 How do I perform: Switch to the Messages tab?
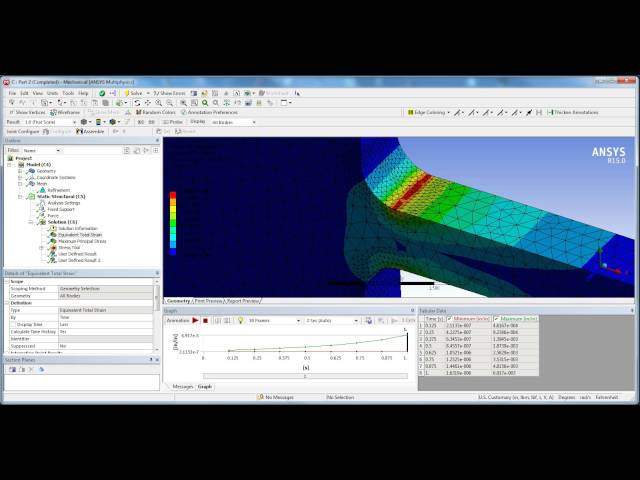click(182, 387)
